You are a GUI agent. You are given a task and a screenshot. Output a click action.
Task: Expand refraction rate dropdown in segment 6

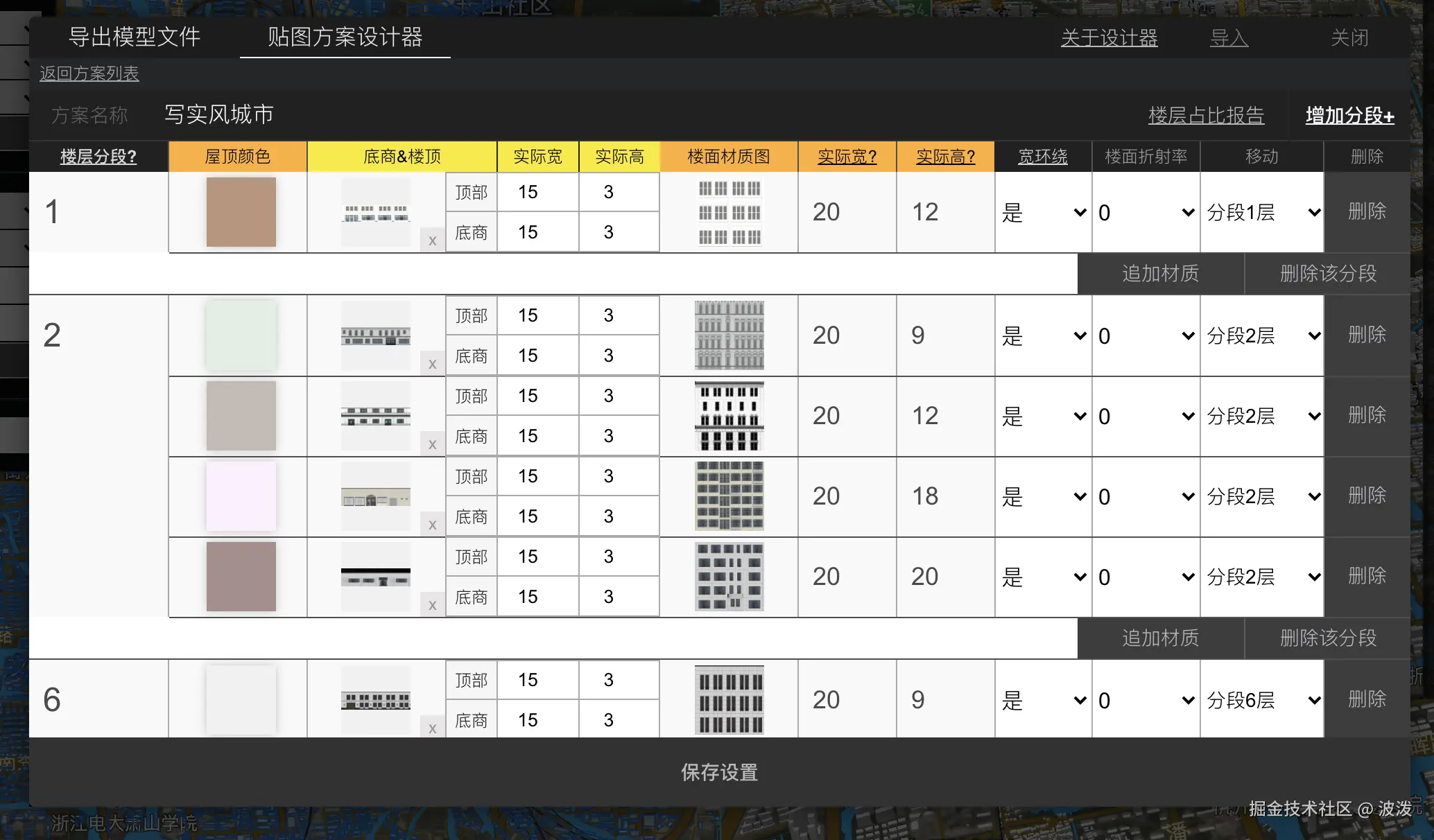pos(1146,700)
